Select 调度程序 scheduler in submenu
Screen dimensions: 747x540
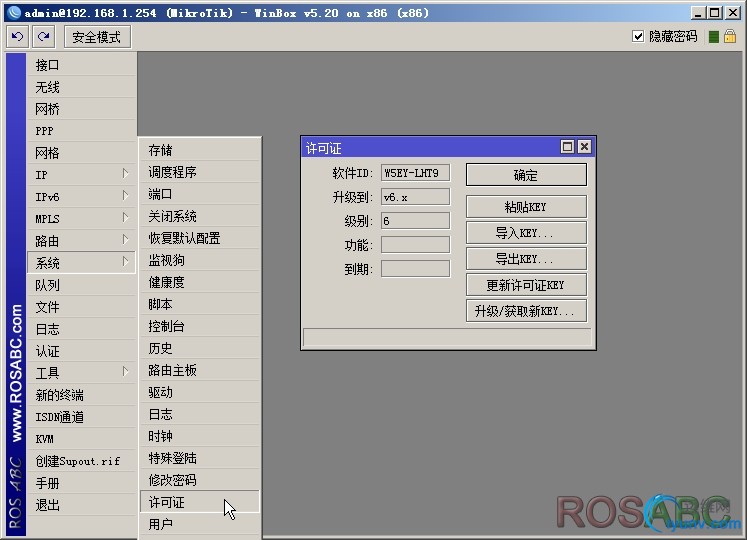pos(200,172)
